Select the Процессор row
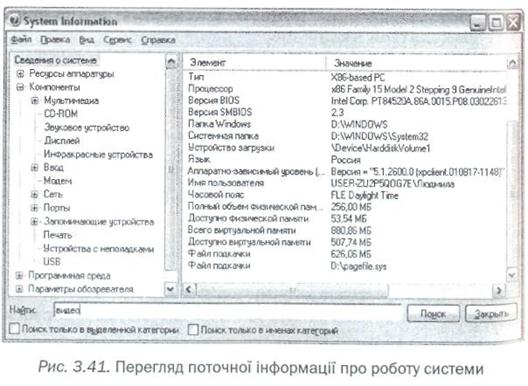Image resolution: width=528 pixels, height=386 pixels. 347,89
